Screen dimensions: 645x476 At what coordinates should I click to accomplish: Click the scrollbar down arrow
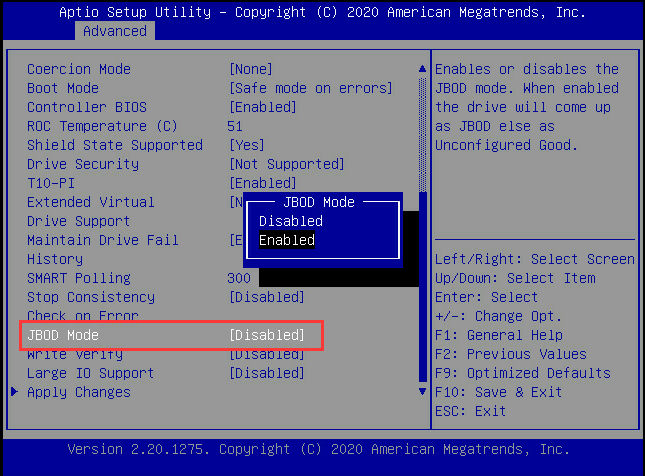pyautogui.click(x=422, y=391)
